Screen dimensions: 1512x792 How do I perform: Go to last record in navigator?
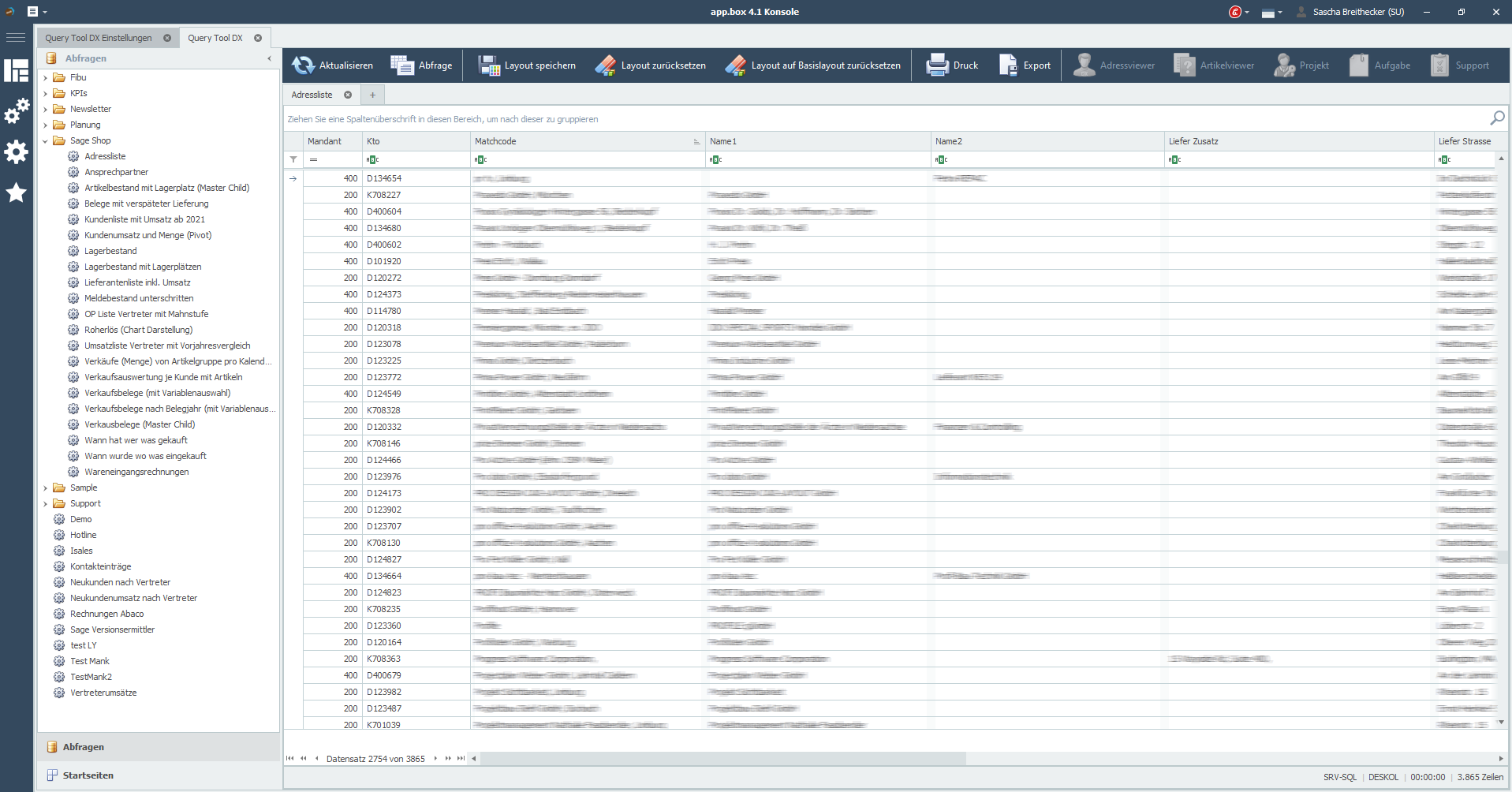461,759
